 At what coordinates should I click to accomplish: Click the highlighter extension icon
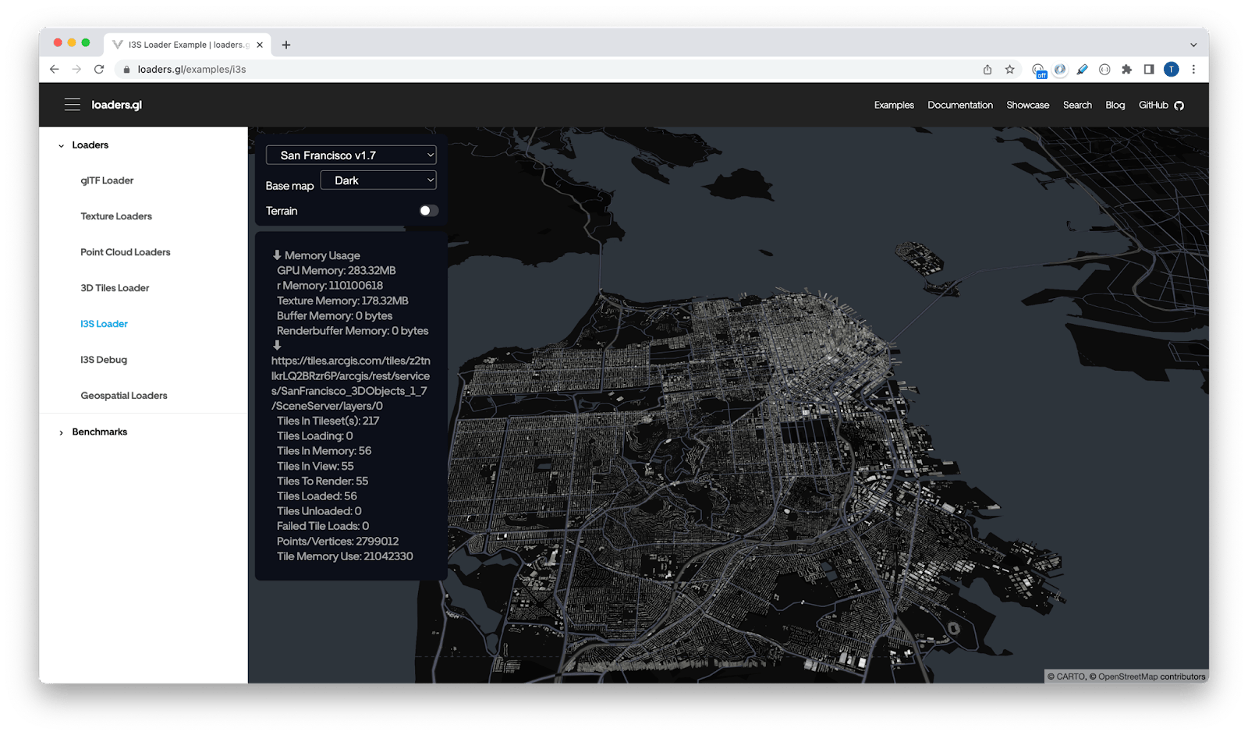(x=1081, y=69)
